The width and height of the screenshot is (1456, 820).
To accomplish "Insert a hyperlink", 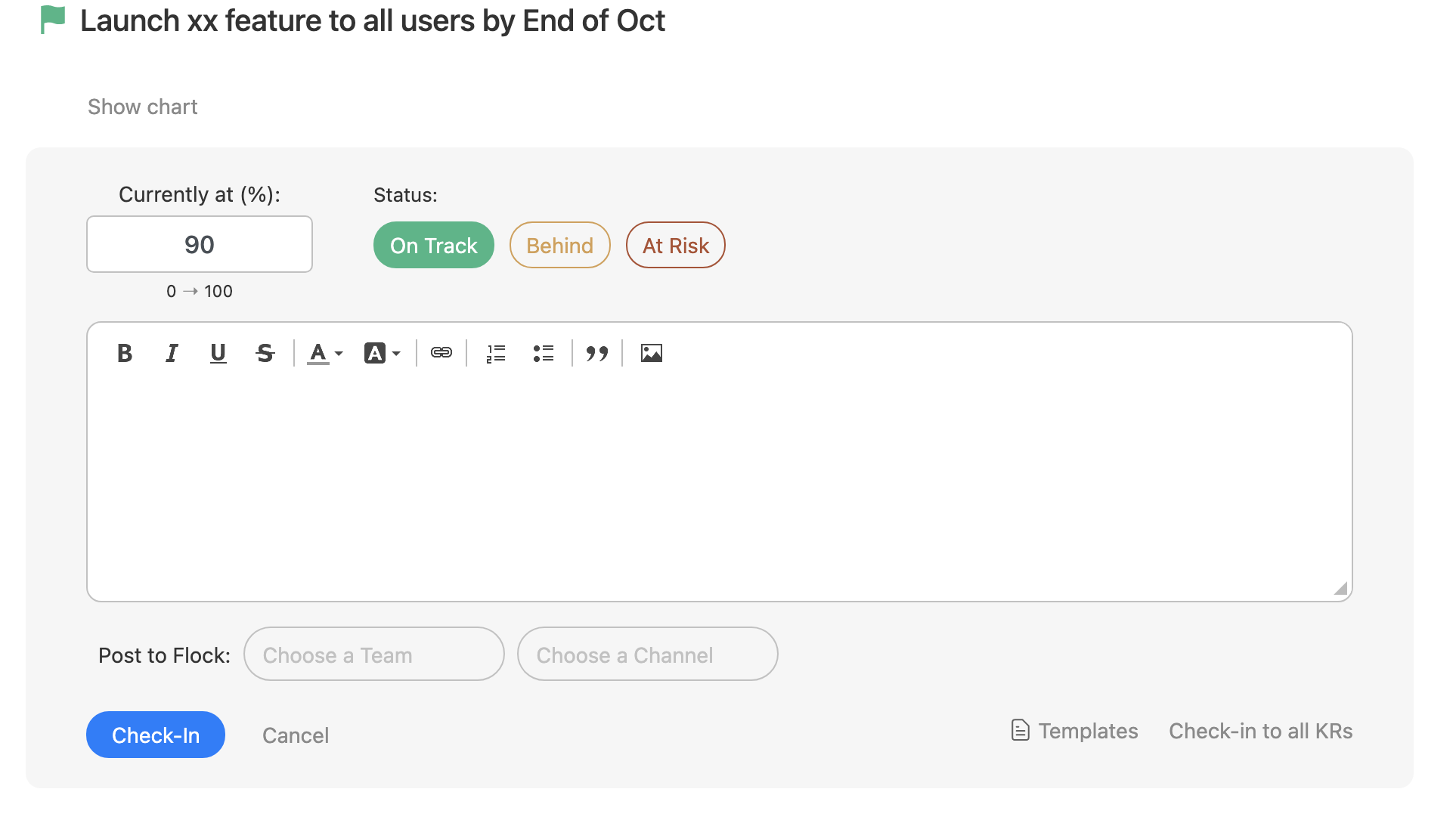I will click(x=441, y=353).
